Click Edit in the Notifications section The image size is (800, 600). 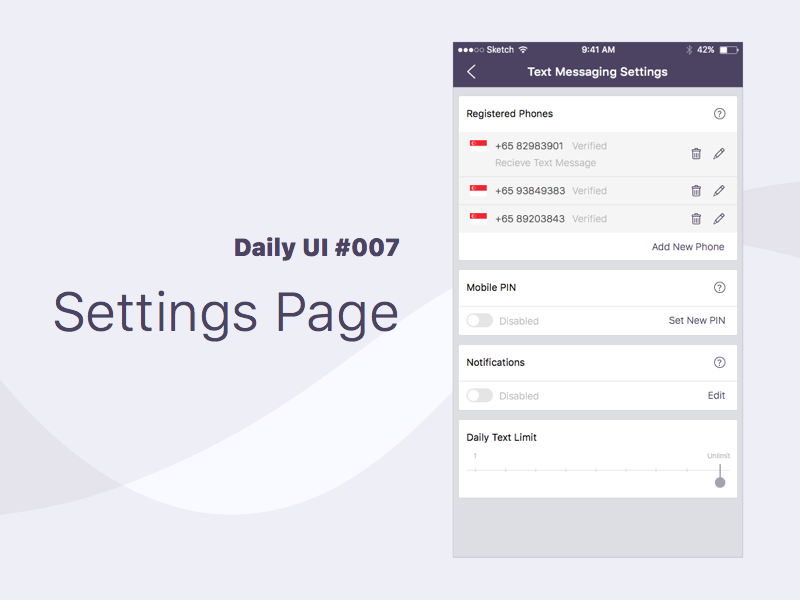(x=716, y=395)
